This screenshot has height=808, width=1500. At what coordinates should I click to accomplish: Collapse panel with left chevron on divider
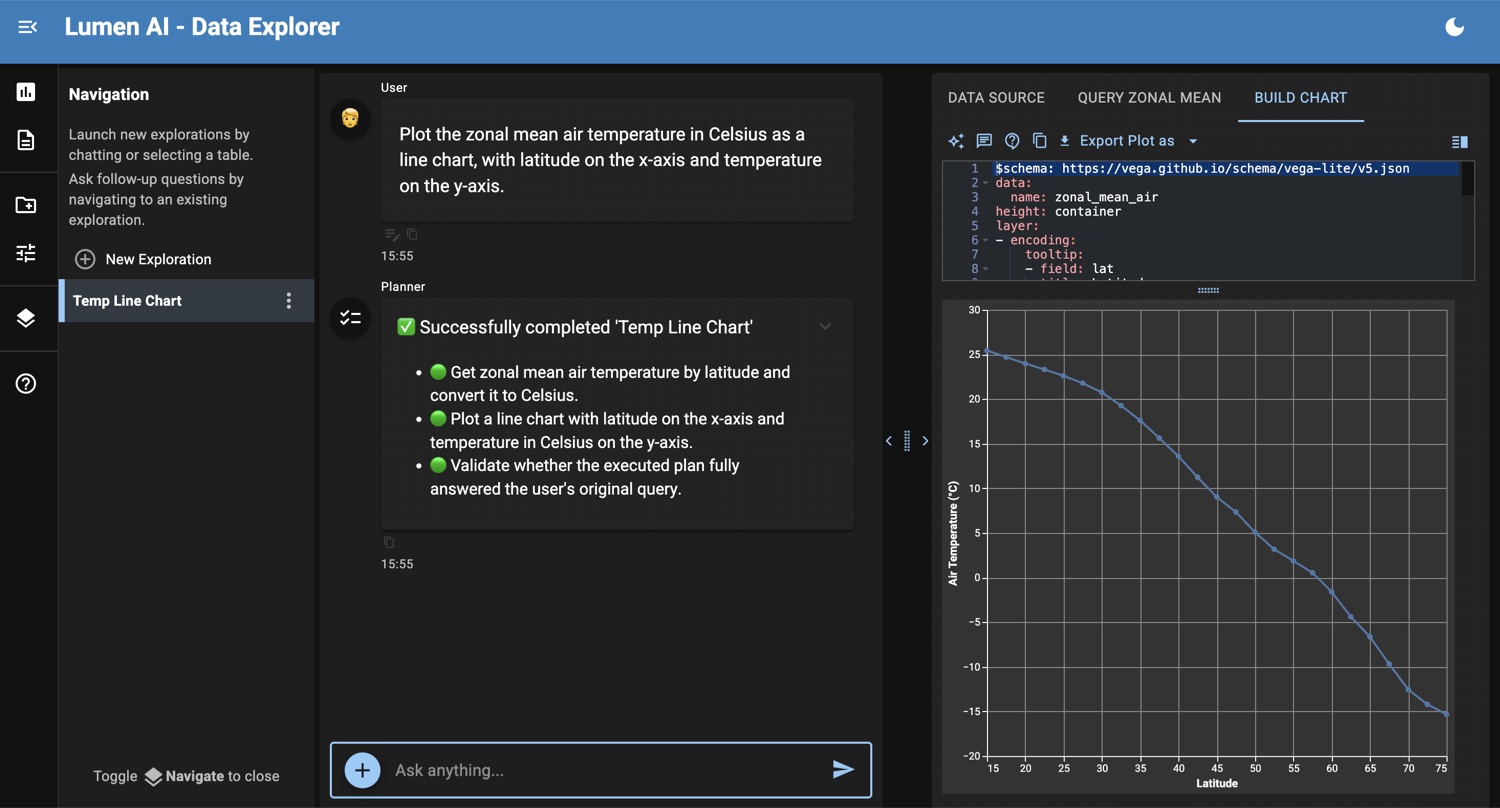(889, 441)
